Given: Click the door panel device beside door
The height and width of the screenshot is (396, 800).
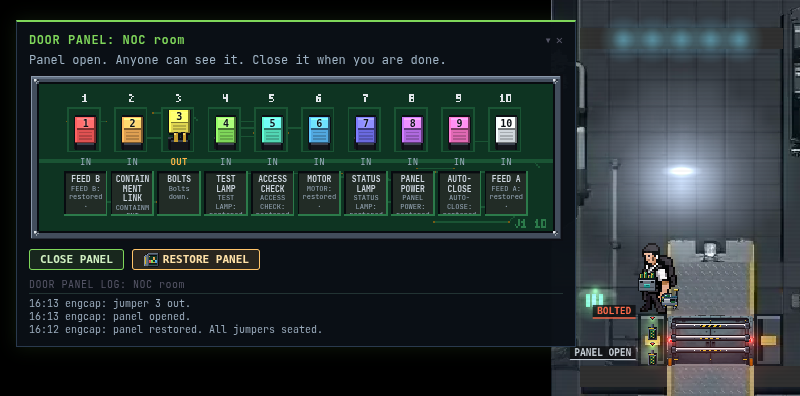Looking at the screenshot, I should [x=652, y=341].
